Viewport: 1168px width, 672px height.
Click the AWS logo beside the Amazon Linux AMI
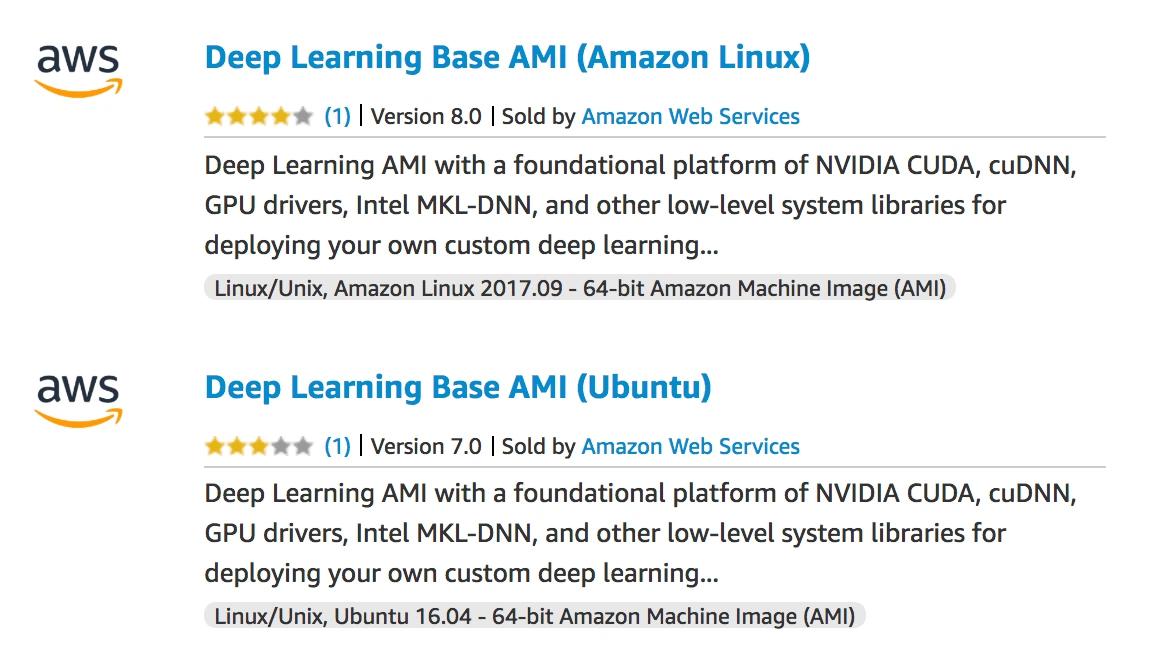[78, 70]
